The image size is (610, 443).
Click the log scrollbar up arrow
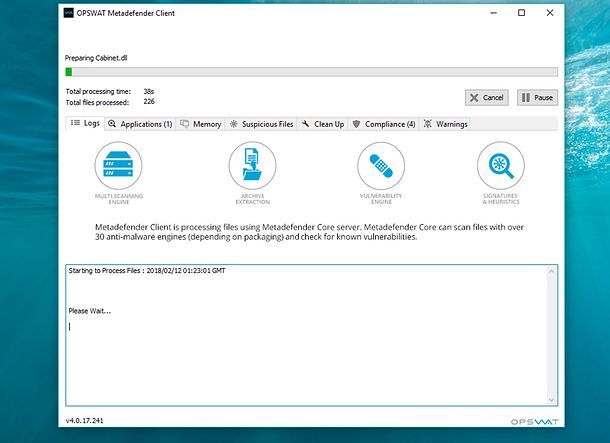coord(551,271)
